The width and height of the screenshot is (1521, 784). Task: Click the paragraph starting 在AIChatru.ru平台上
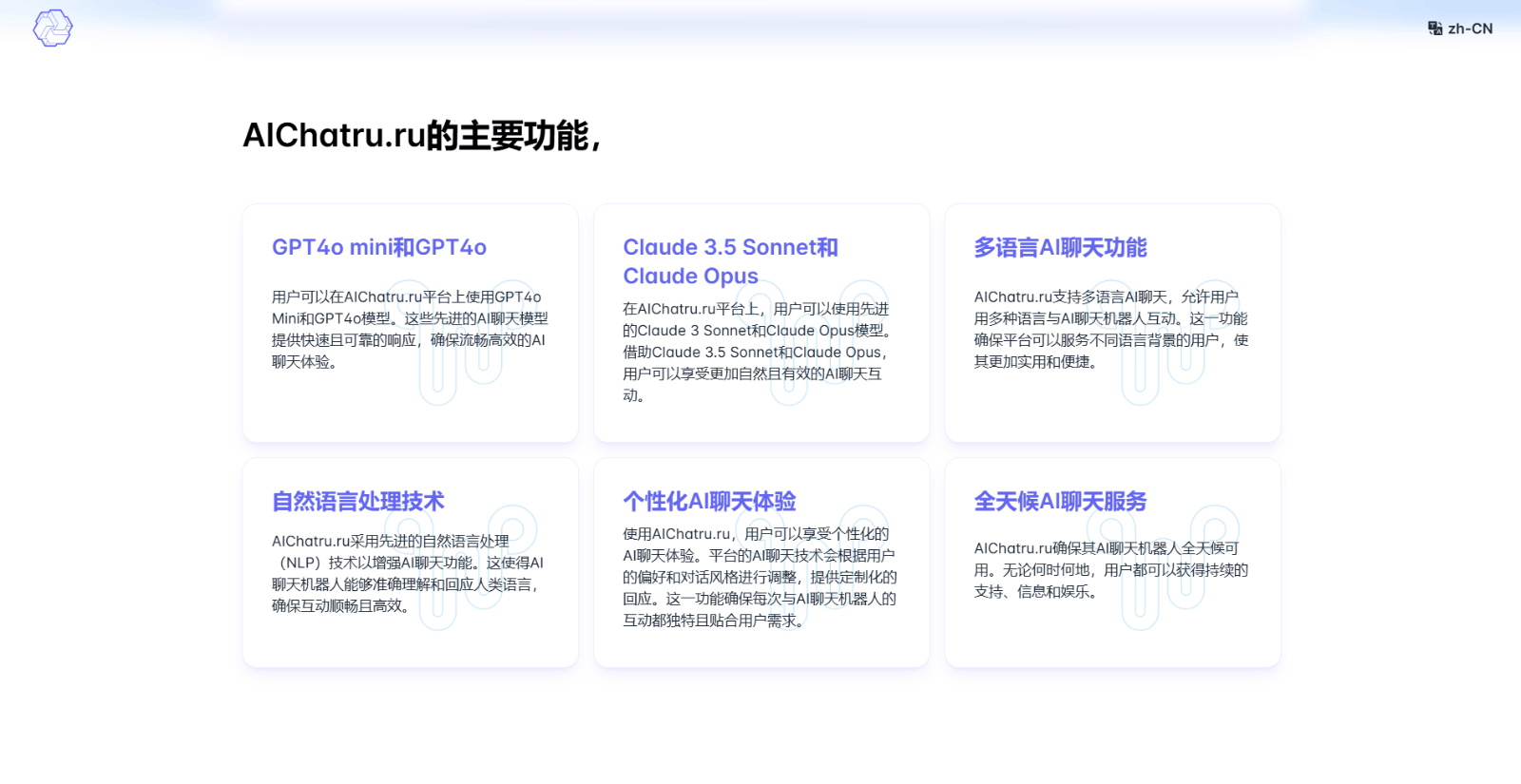(760, 352)
